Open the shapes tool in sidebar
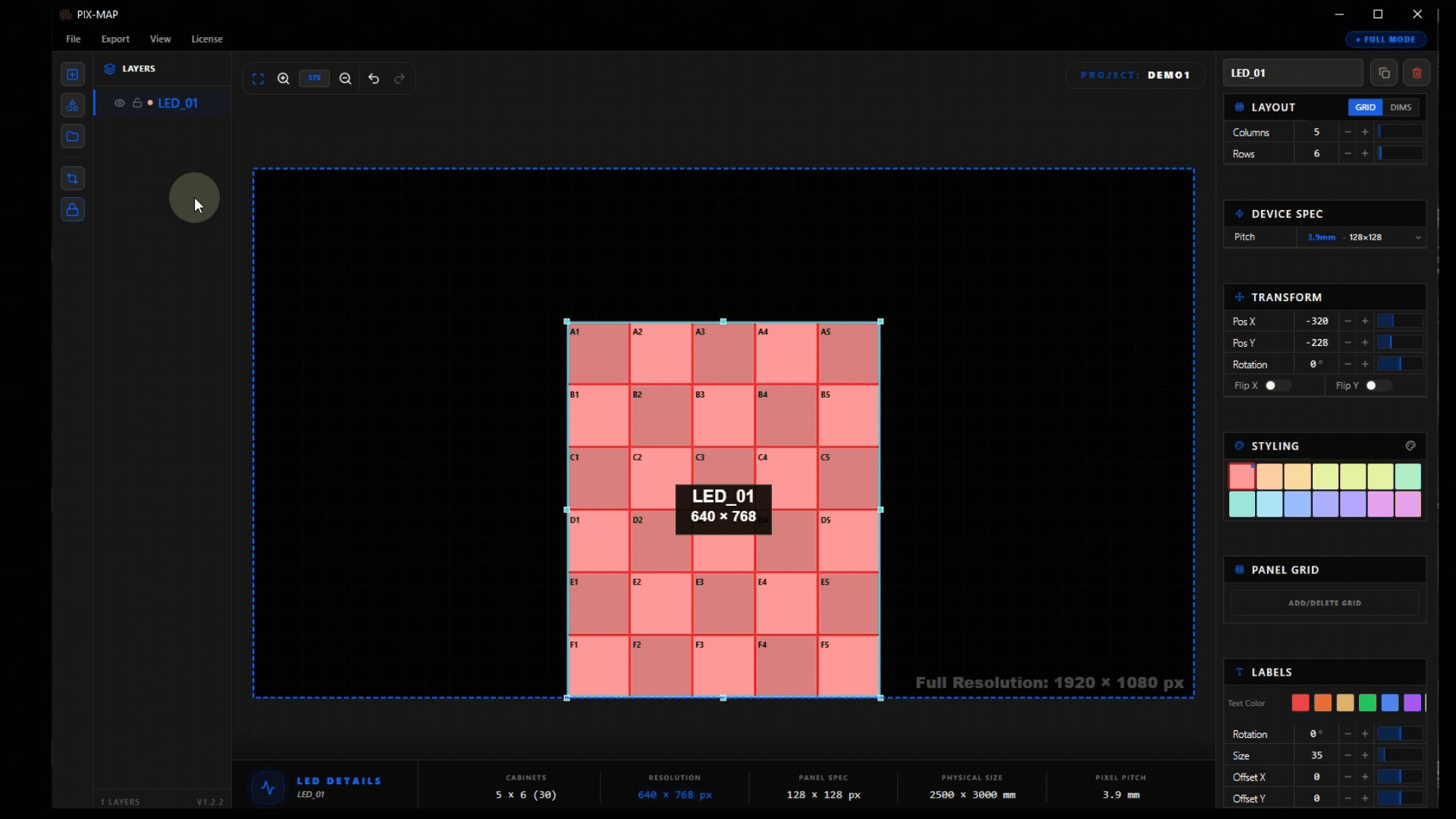 click(x=72, y=105)
